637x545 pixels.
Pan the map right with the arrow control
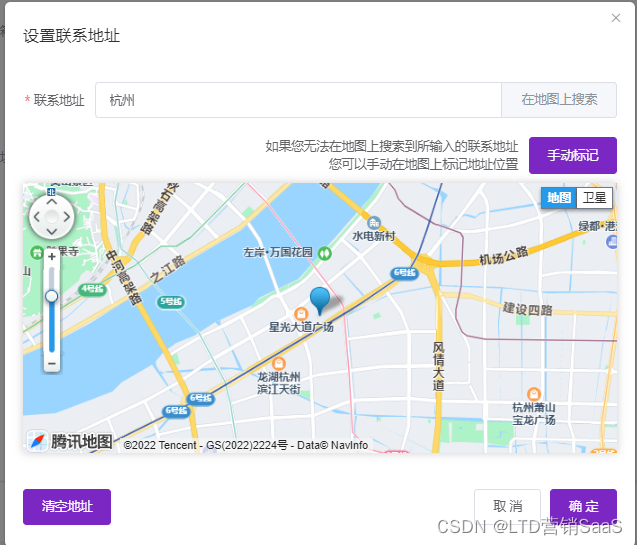tap(67, 217)
